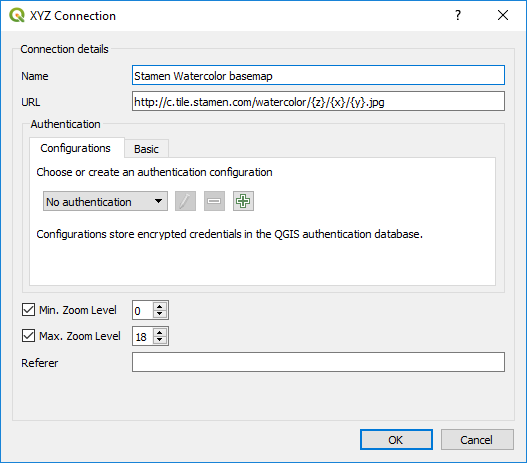Switch to the Basic authentication tab
The height and width of the screenshot is (463, 527).
(146, 149)
